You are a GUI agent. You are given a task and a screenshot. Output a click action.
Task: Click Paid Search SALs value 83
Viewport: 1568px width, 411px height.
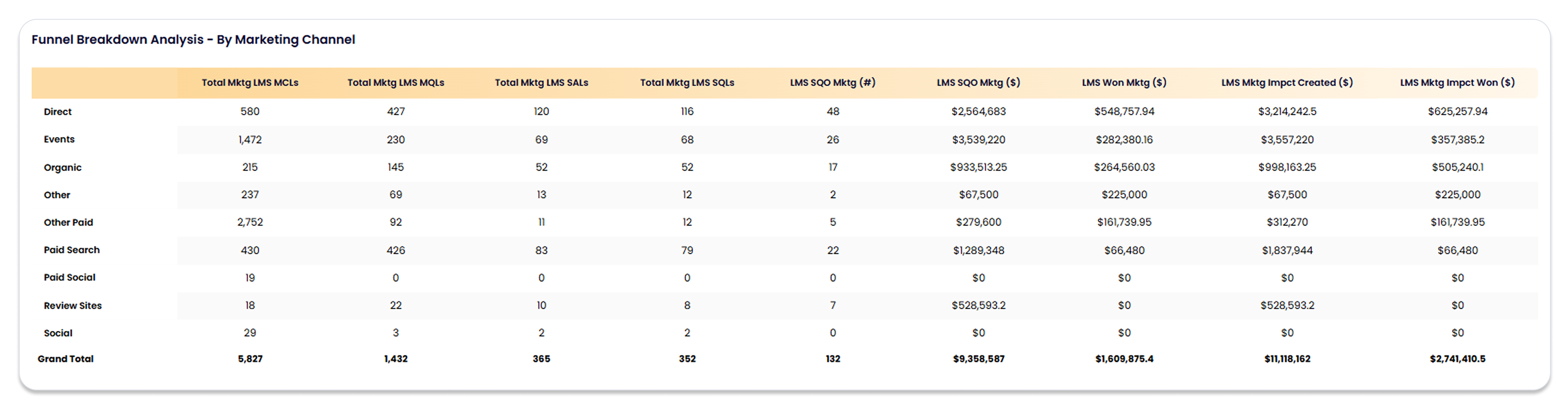point(541,250)
